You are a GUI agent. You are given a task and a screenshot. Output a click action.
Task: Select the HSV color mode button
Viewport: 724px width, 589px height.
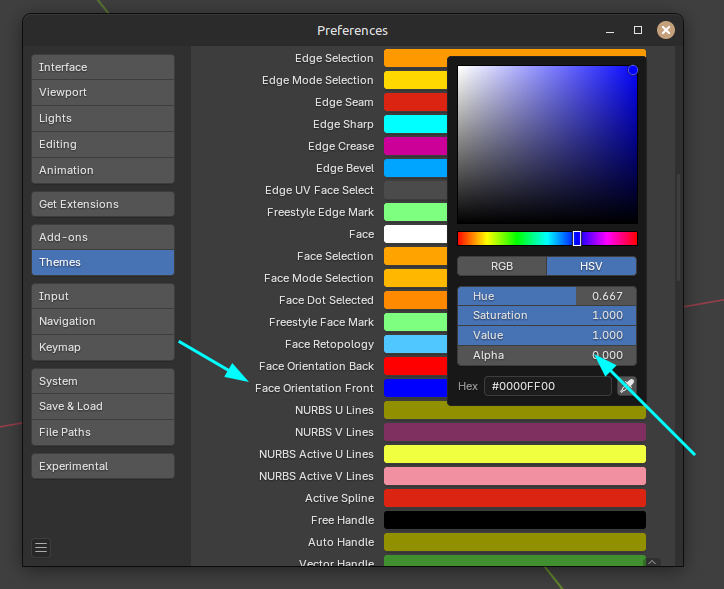[x=592, y=266]
